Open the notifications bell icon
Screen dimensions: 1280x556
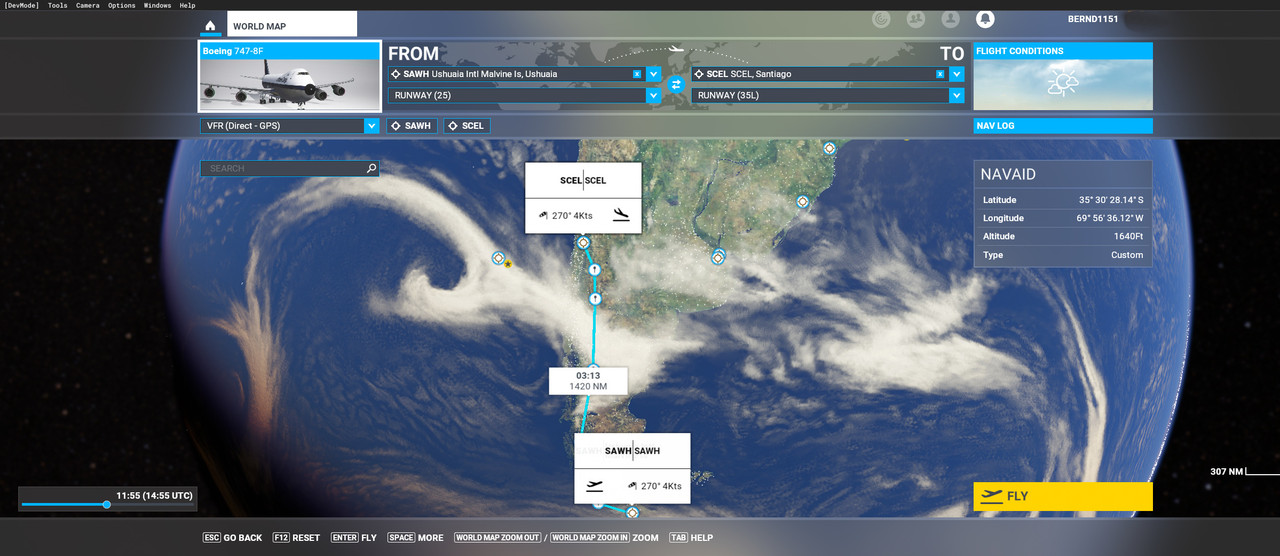(985, 19)
